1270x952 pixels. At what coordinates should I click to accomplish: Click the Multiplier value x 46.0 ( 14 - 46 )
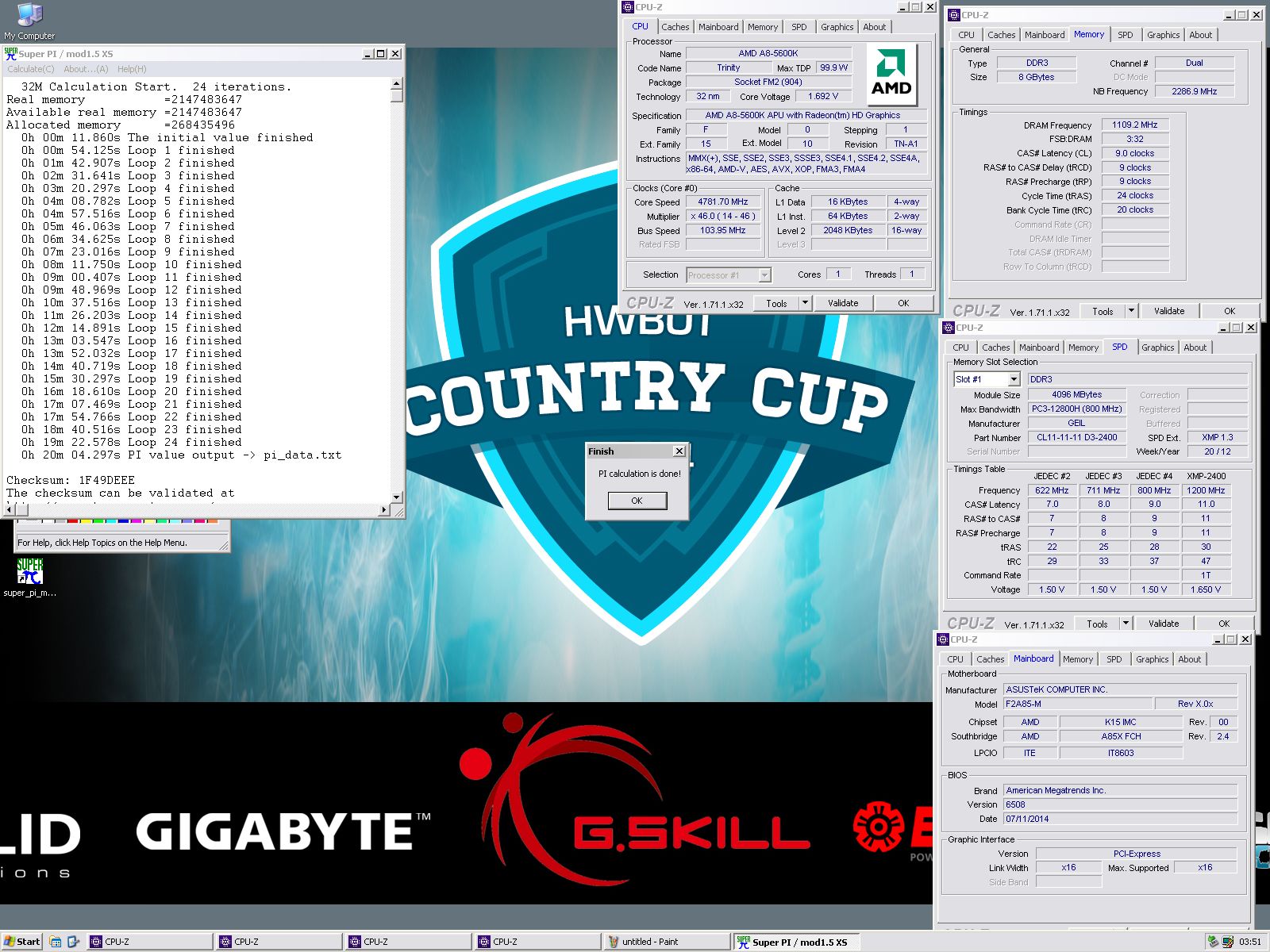point(723,217)
